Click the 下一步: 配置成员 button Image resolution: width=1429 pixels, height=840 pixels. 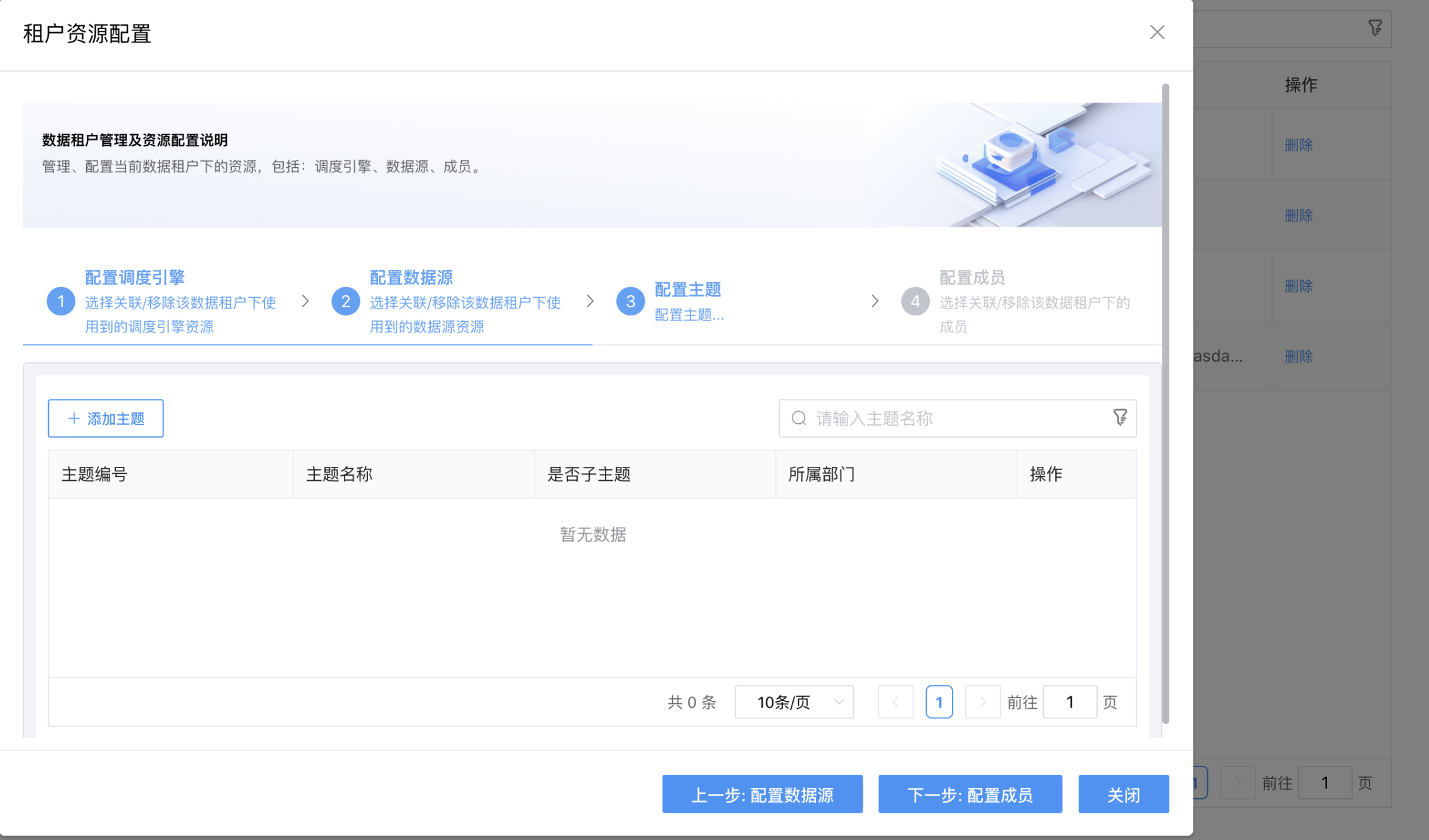[x=970, y=794]
